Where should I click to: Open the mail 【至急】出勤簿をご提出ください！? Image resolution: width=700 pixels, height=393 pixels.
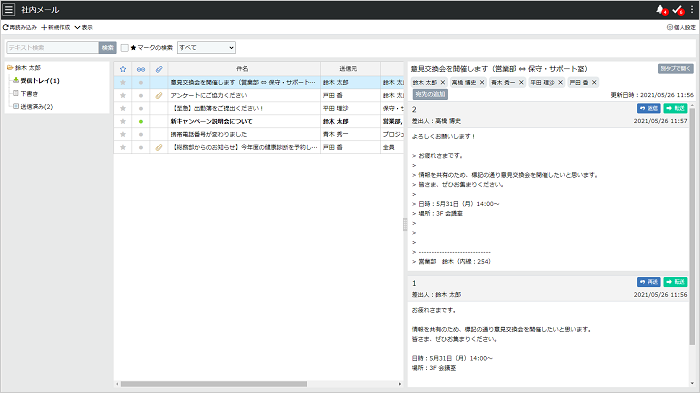point(217,108)
